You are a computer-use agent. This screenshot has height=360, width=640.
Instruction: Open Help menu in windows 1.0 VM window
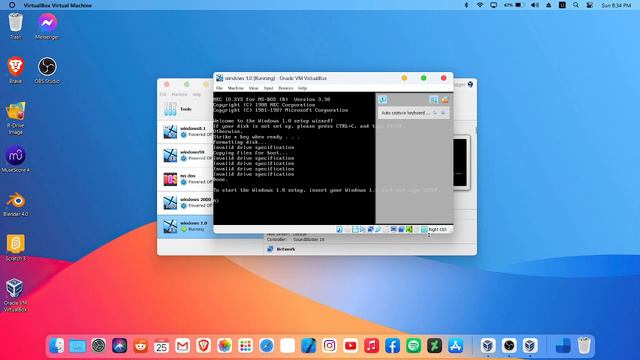[x=302, y=88]
